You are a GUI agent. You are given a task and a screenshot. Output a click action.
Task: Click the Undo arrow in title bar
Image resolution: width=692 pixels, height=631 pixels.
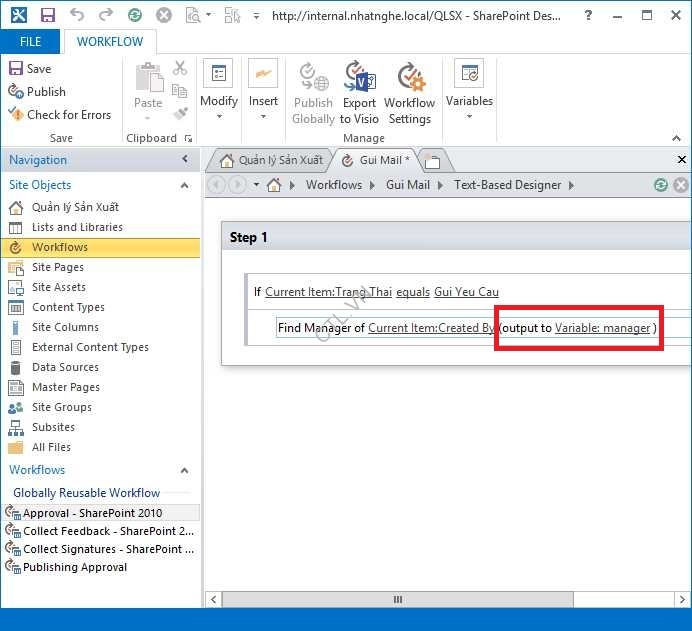click(77, 16)
